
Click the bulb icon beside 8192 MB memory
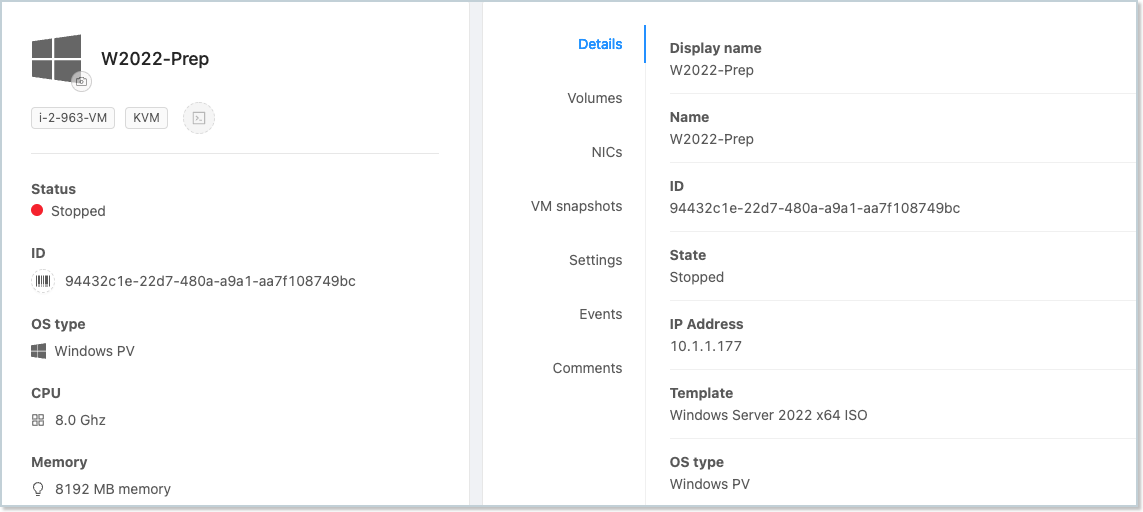point(39,489)
